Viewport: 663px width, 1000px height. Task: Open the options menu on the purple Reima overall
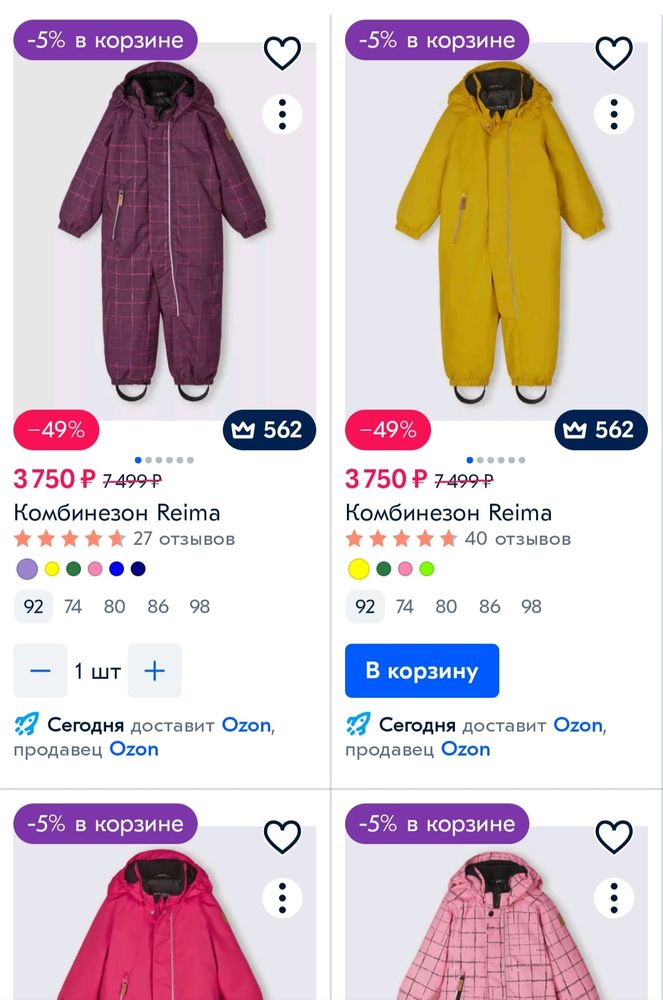pos(283,114)
